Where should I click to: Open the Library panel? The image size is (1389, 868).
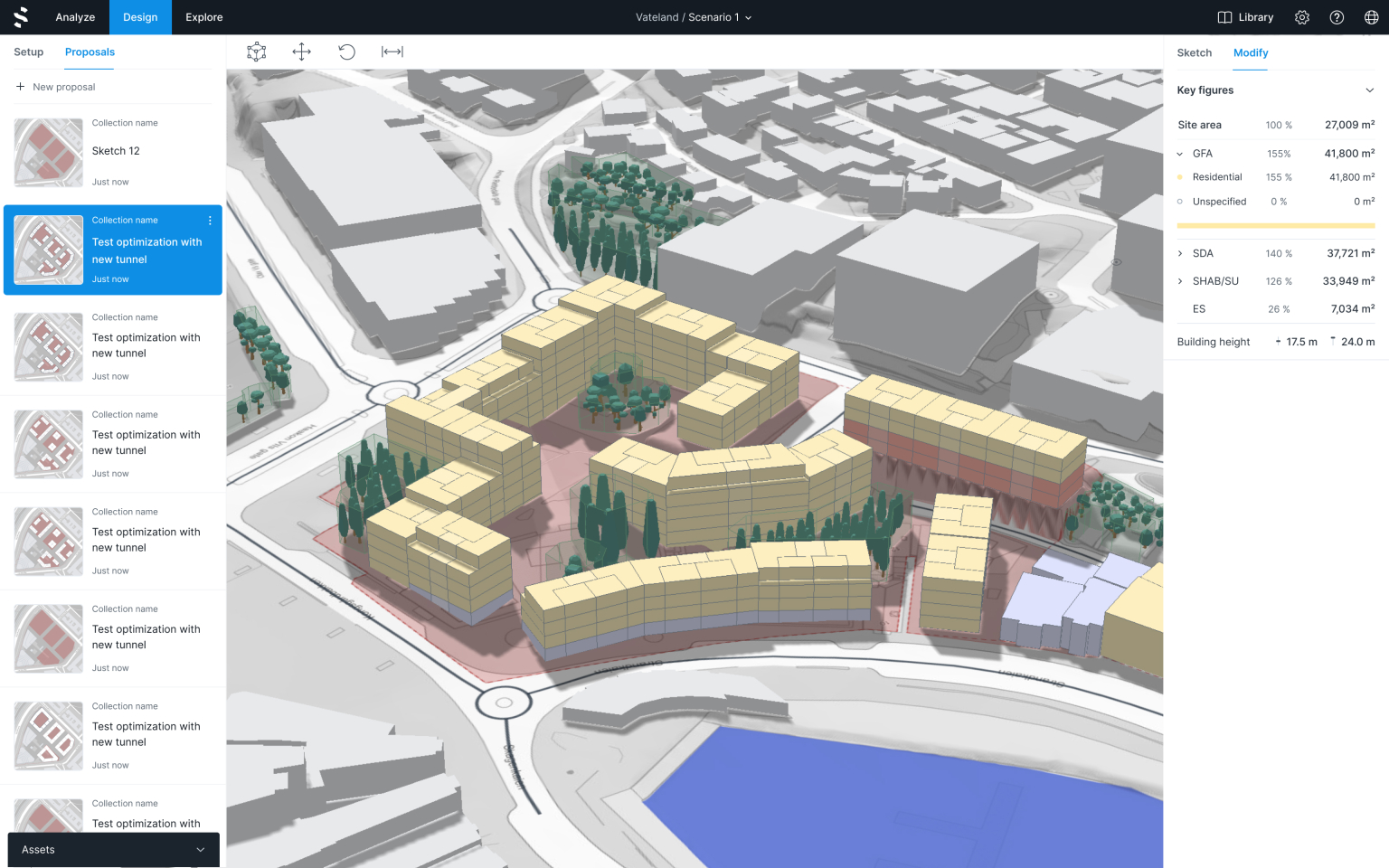pyautogui.click(x=1245, y=17)
